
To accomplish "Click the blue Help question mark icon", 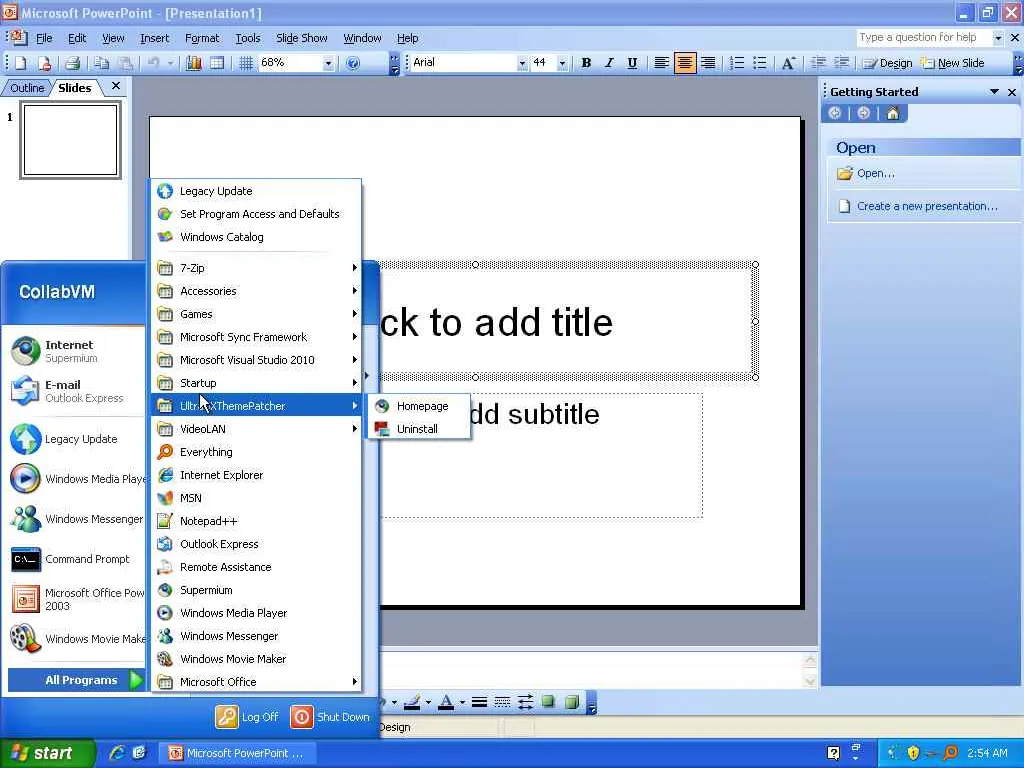I will pyautogui.click(x=353, y=63).
